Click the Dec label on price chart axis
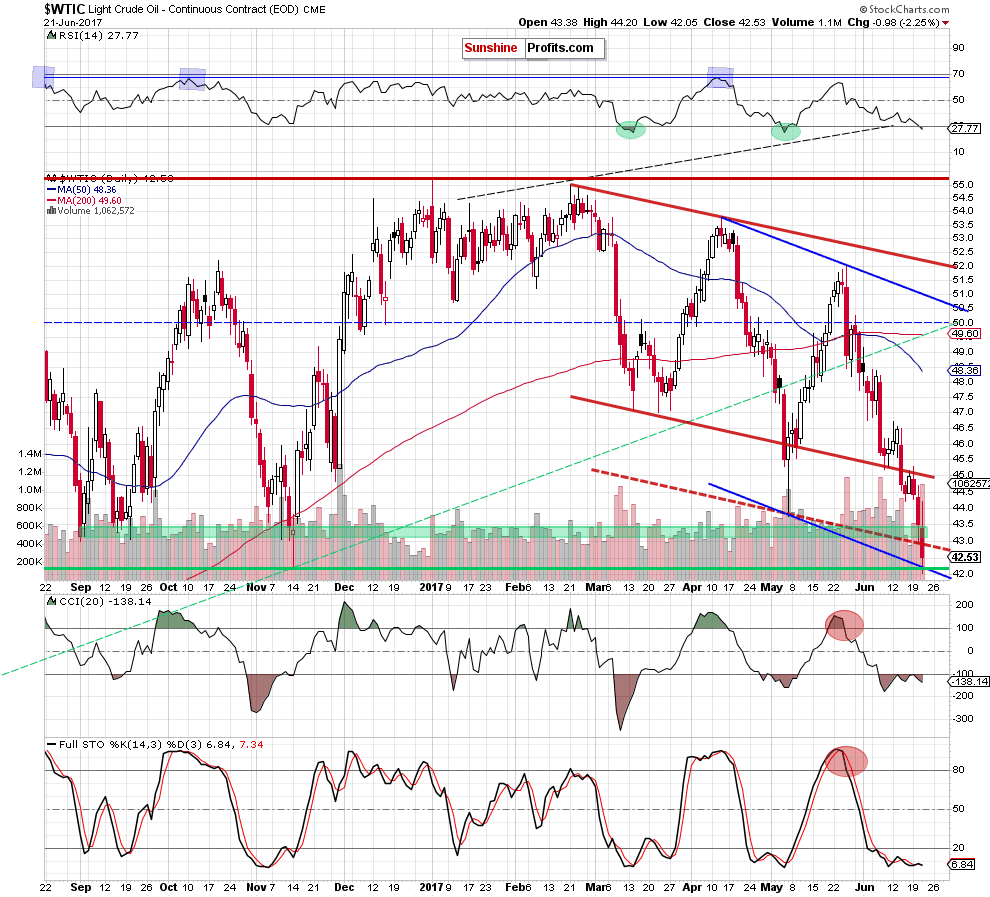The height and width of the screenshot is (897, 990). [344, 587]
